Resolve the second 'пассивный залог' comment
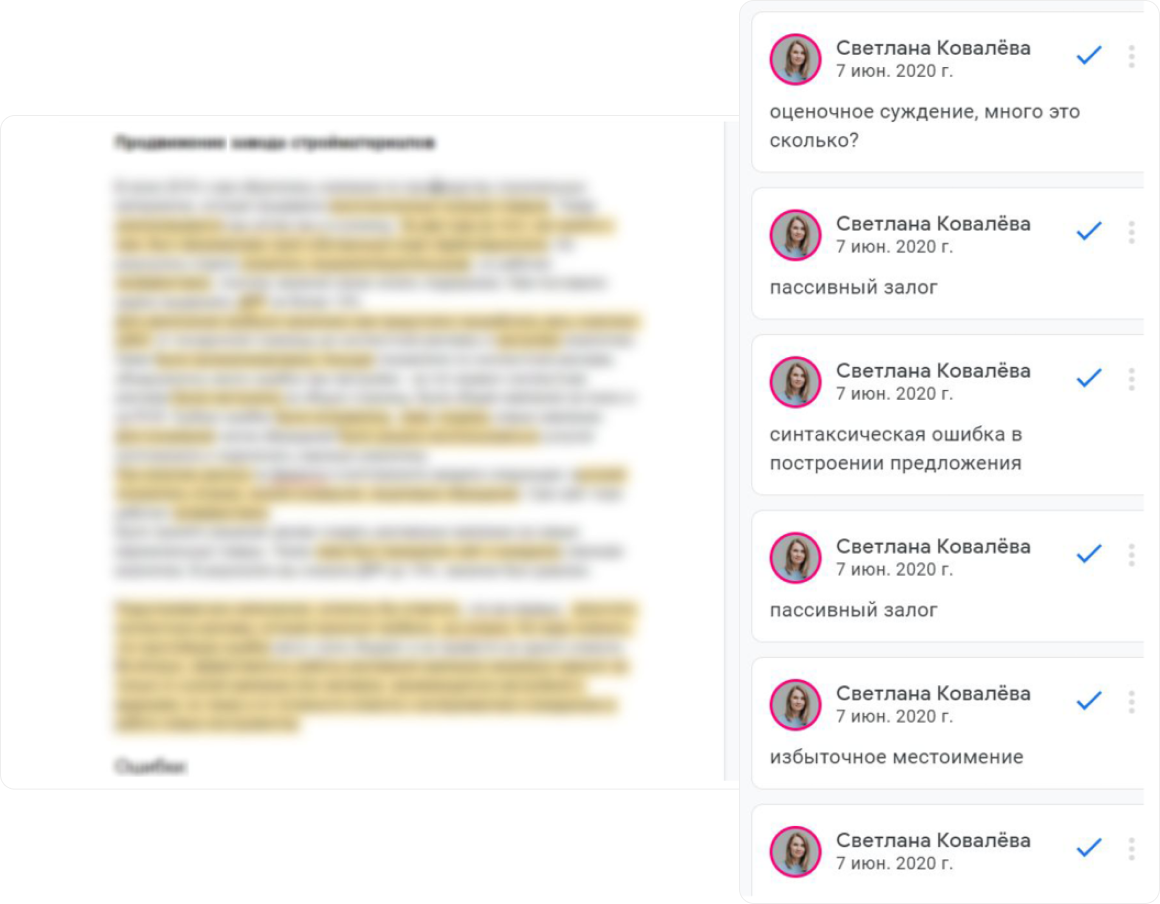 [1088, 554]
